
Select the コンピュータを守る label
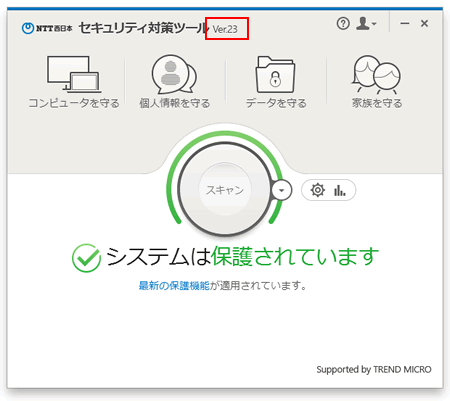click(x=74, y=103)
